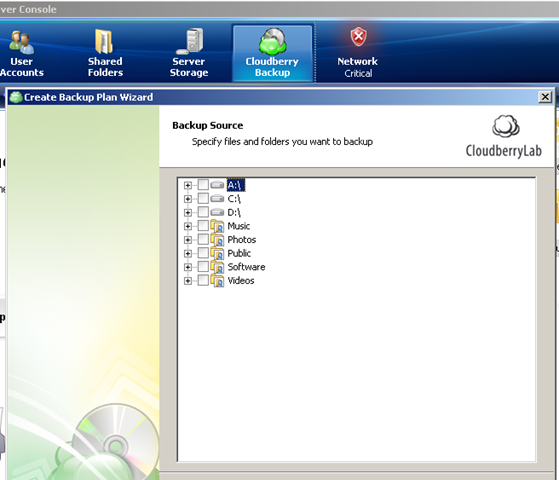Enable the Photos folder checkbox
Image resolution: width=559 pixels, height=480 pixels.
pos(203,239)
